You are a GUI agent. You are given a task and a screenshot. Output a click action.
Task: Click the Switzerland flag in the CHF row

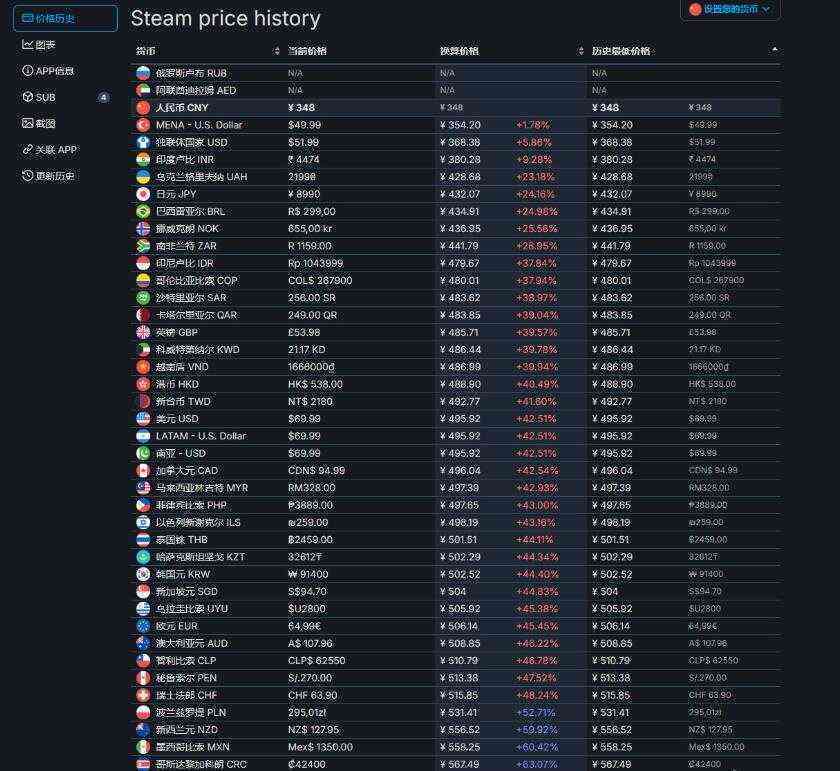pos(143,695)
